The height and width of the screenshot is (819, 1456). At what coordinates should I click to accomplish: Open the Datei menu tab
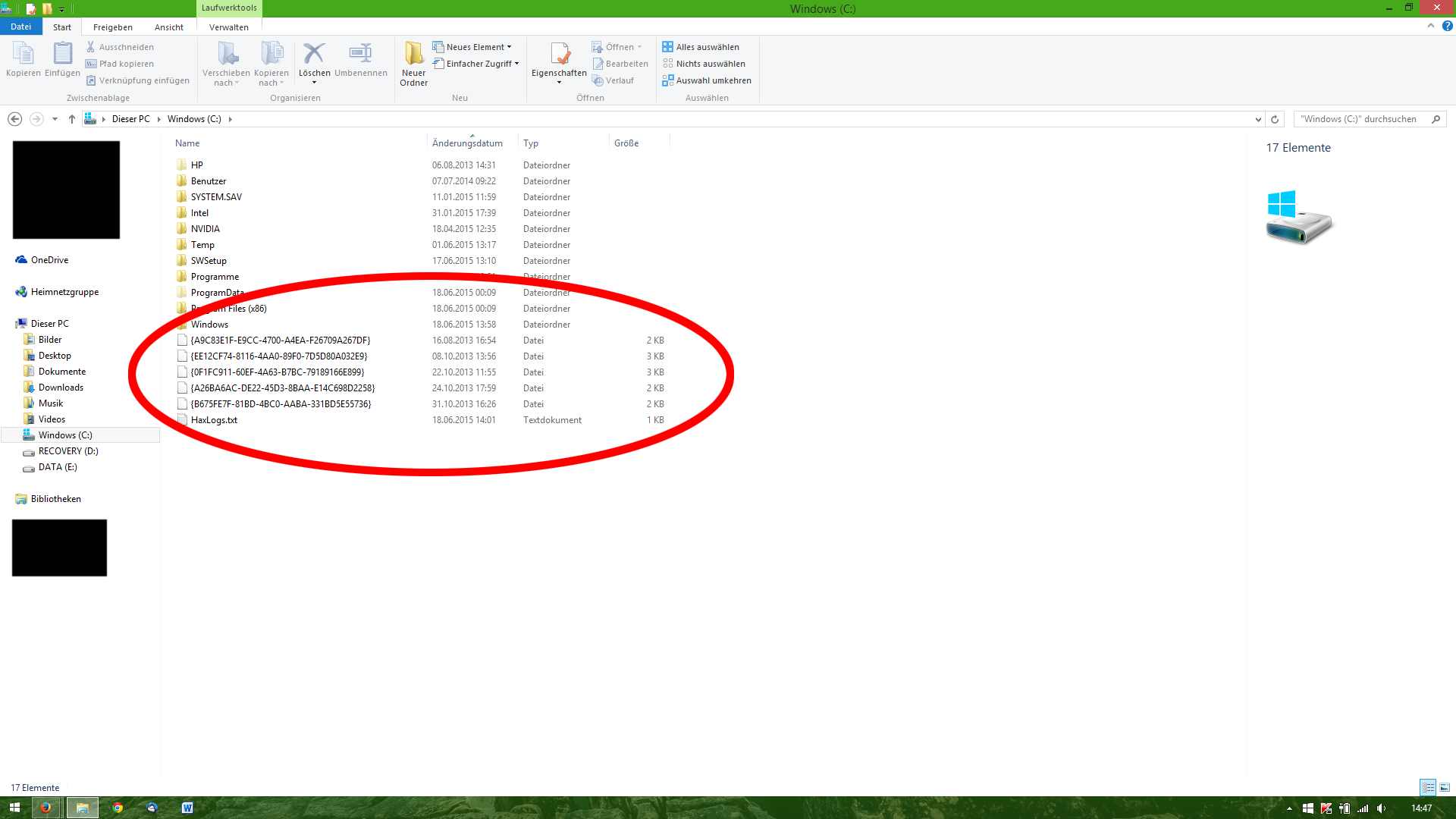click(x=20, y=27)
